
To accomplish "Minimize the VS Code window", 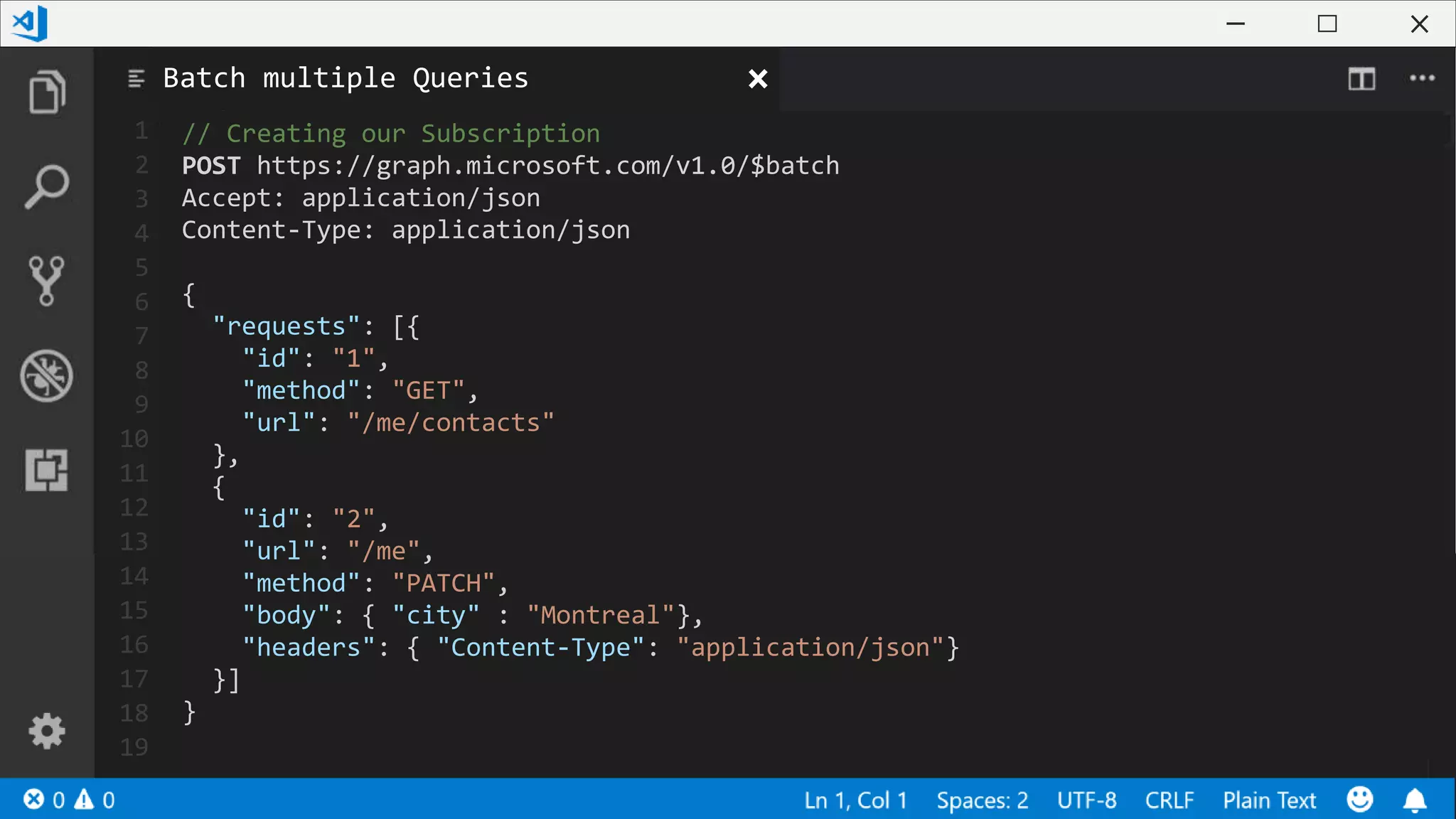I will (1236, 23).
